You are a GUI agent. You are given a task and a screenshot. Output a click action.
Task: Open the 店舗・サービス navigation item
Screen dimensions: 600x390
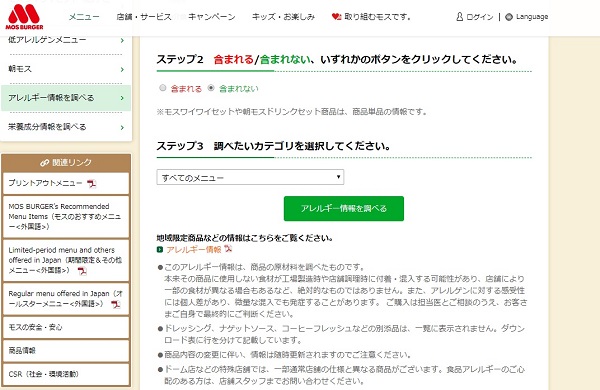pos(144,17)
